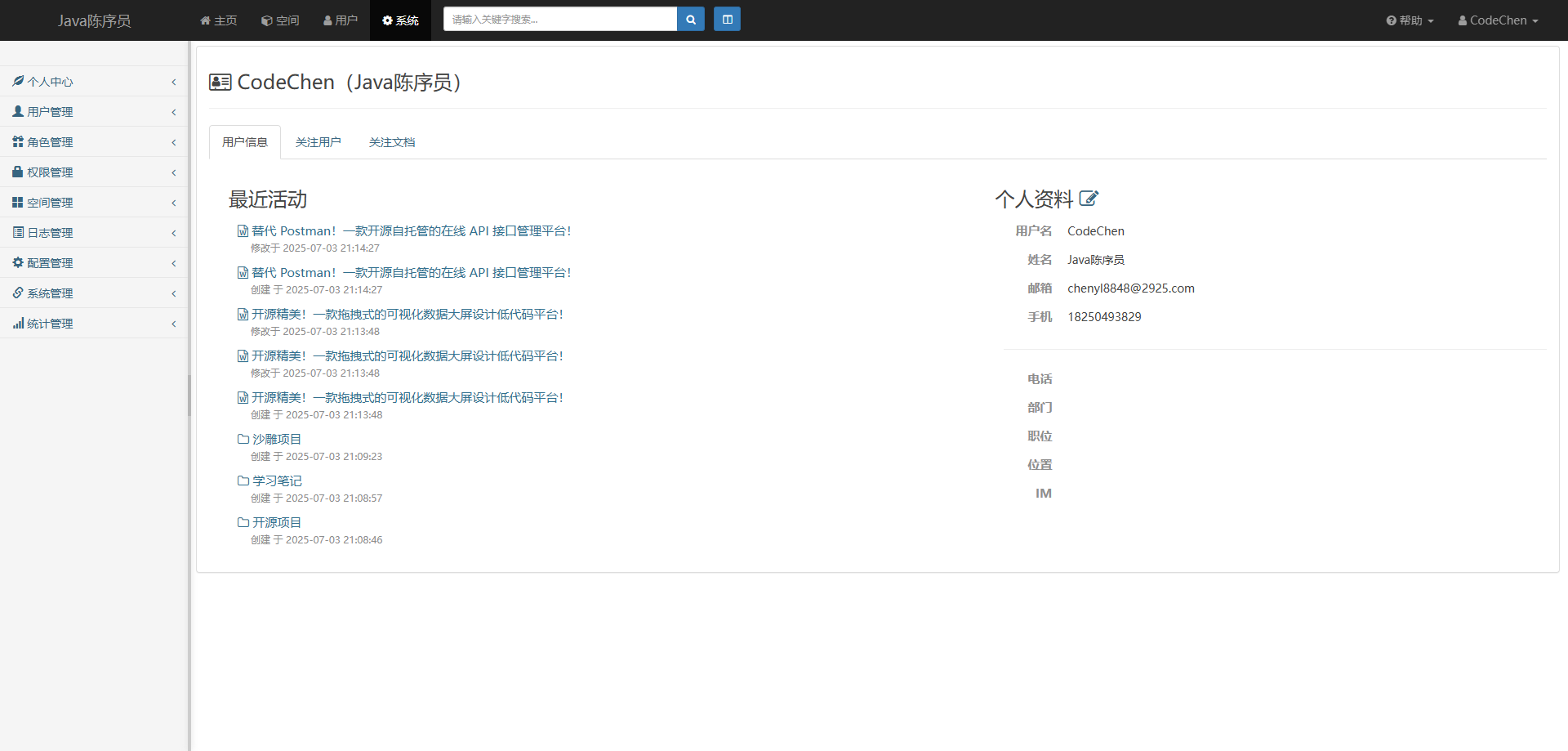
Task: Switch to the 关注文档 tab
Action: 392,142
